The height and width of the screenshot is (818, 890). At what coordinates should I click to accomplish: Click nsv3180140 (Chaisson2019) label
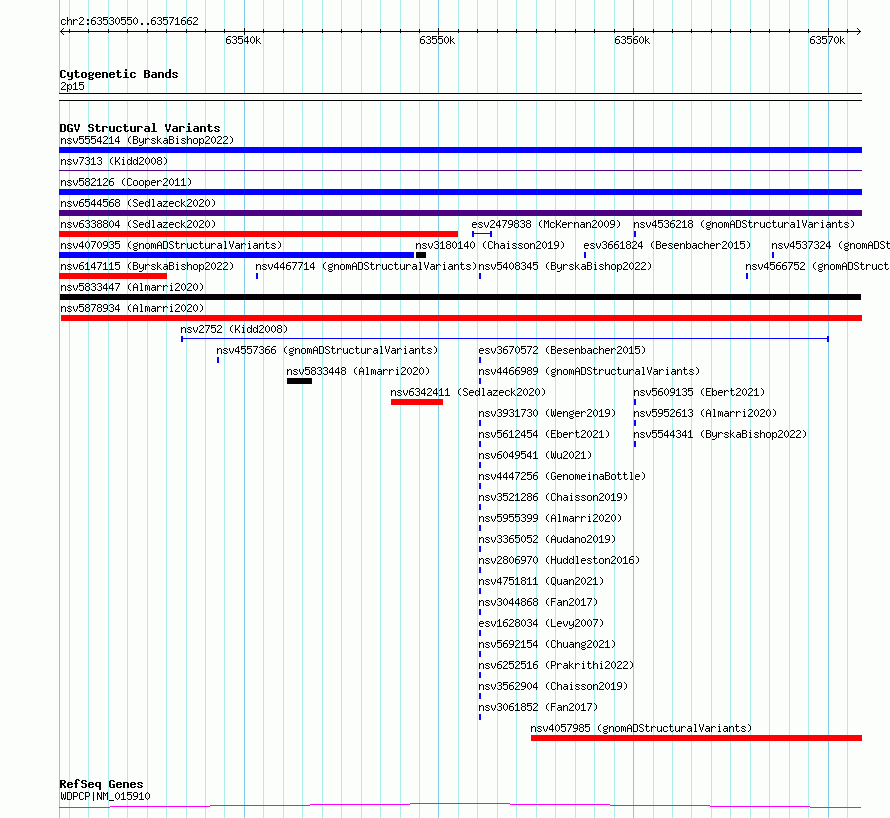point(490,245)
